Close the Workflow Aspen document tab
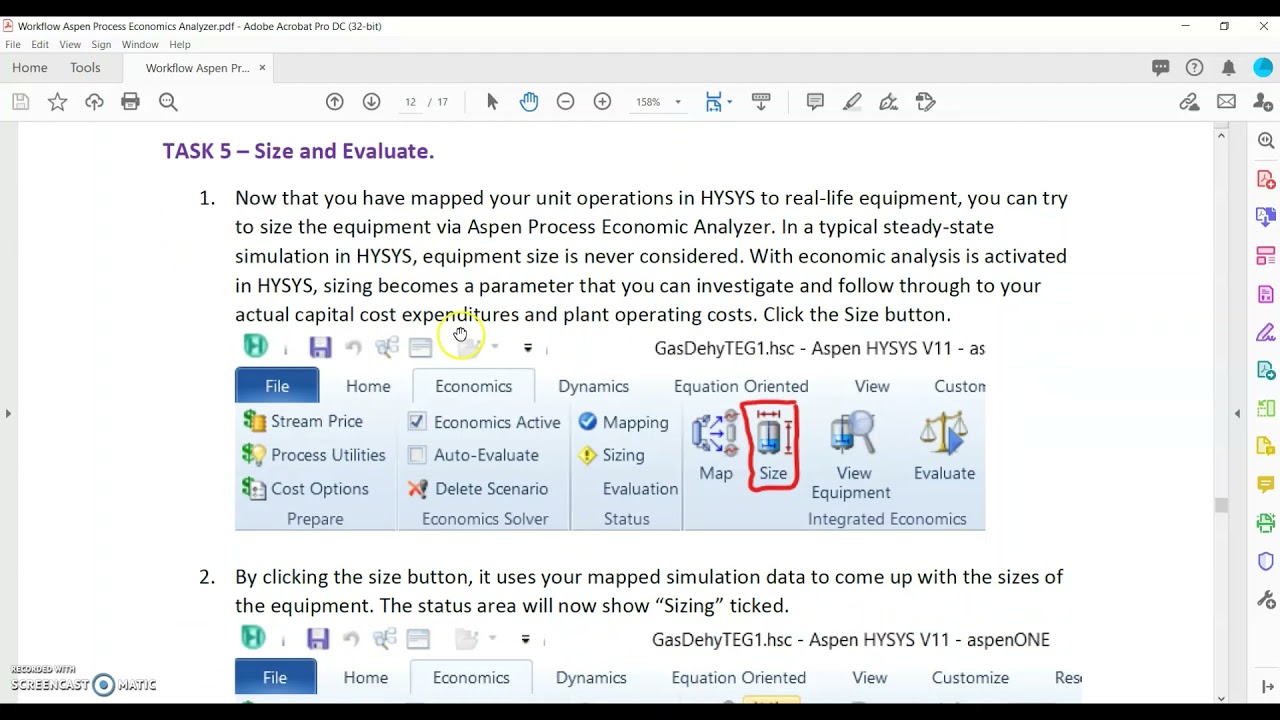The height and width of the screenshot is (720, 1280). [x=262, y=68]
